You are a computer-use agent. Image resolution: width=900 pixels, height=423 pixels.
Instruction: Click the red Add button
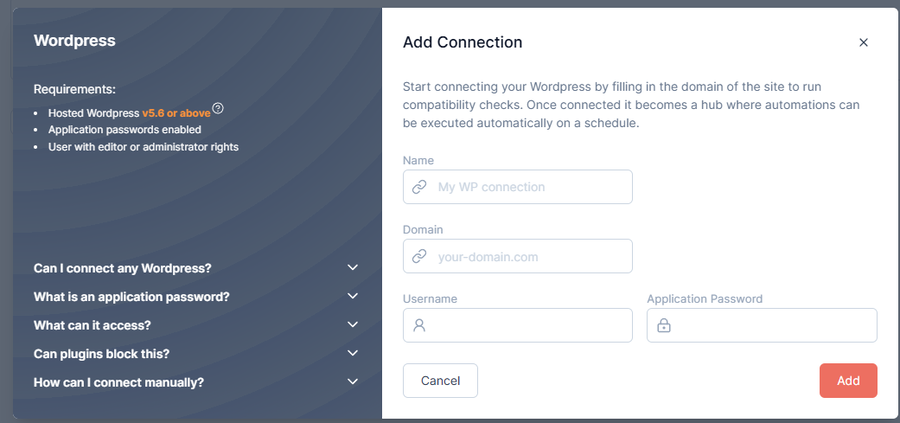click(848, 381)
